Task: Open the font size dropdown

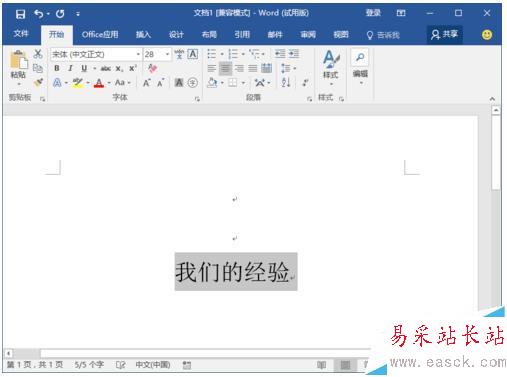Action: [x=167, y=54]
